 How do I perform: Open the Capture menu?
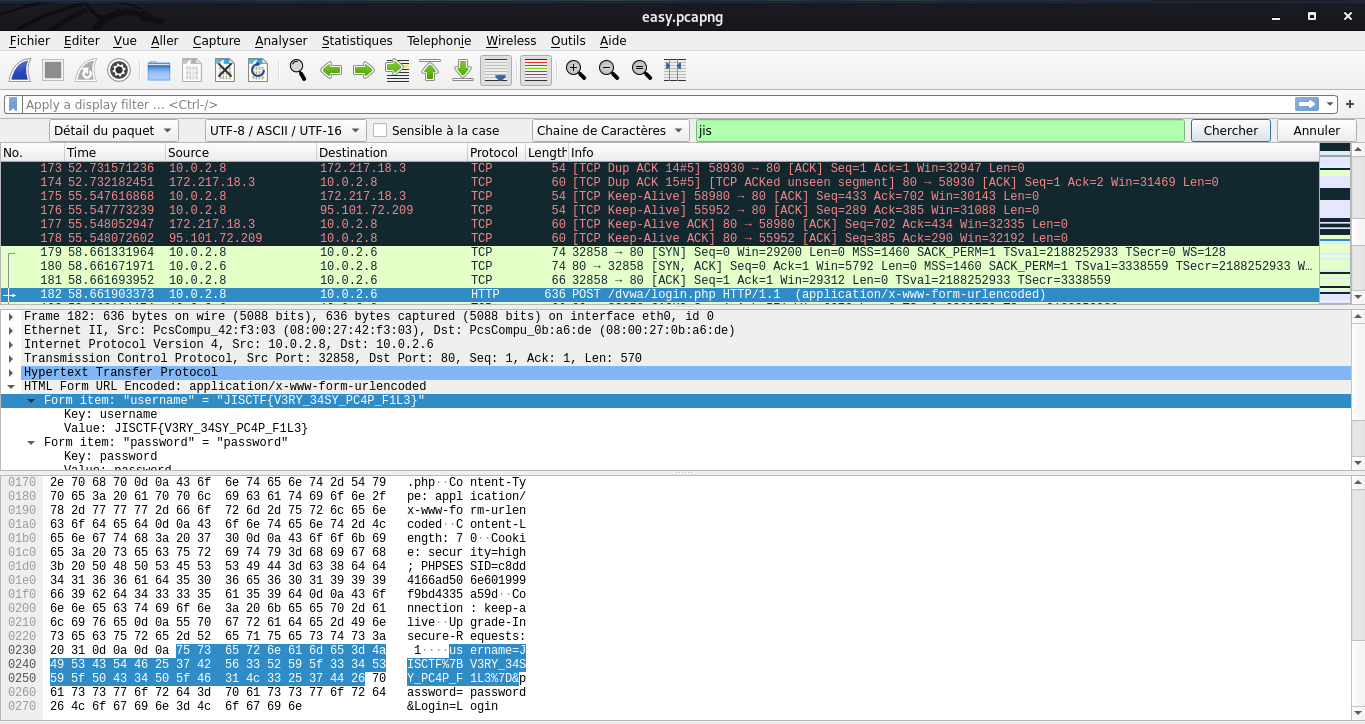coord(216,40)
